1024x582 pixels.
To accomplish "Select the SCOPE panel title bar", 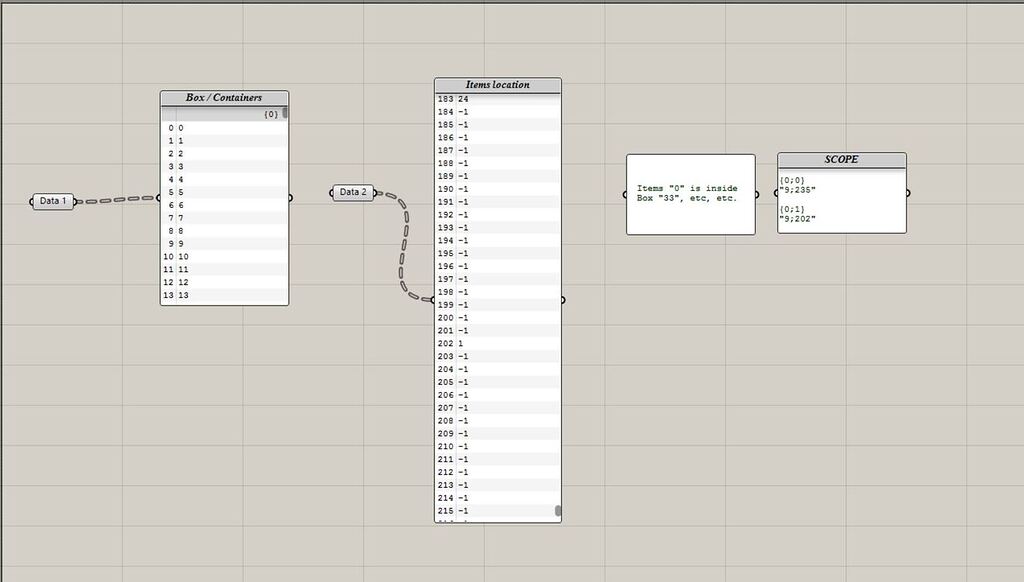I will (841, 159).
